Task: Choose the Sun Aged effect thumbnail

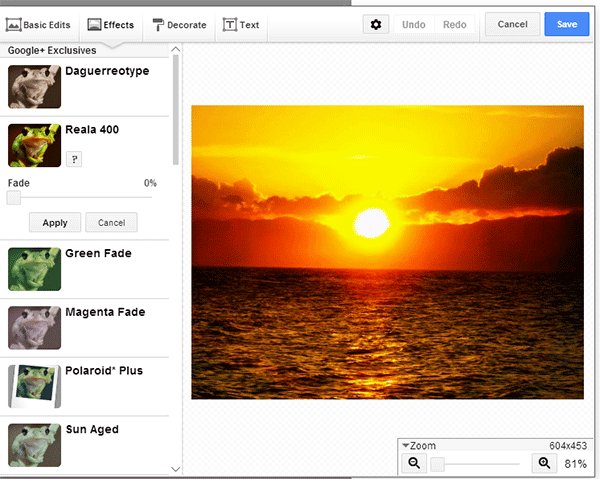Action: 34,445
